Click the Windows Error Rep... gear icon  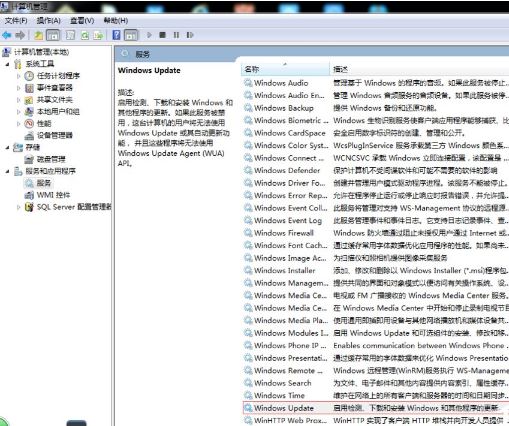click(248, 195)
